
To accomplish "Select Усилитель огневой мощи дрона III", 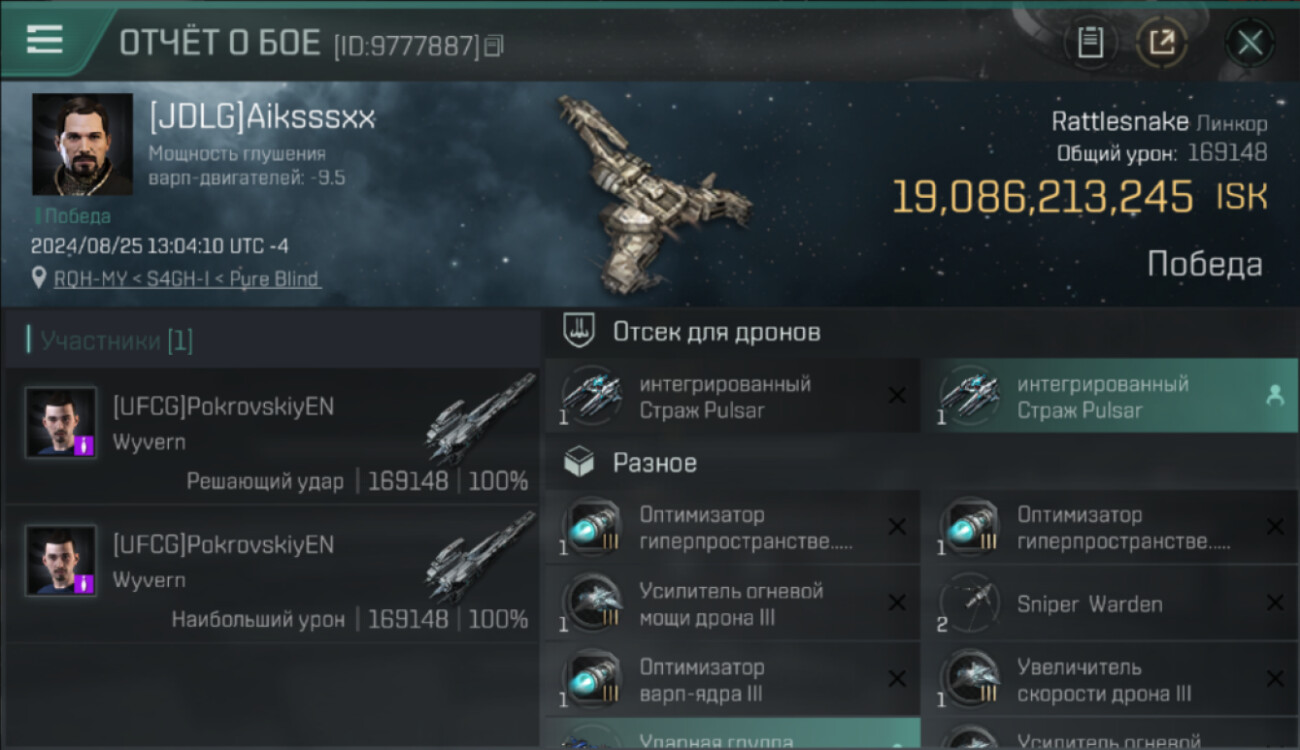I will click(x=732, y=604).
